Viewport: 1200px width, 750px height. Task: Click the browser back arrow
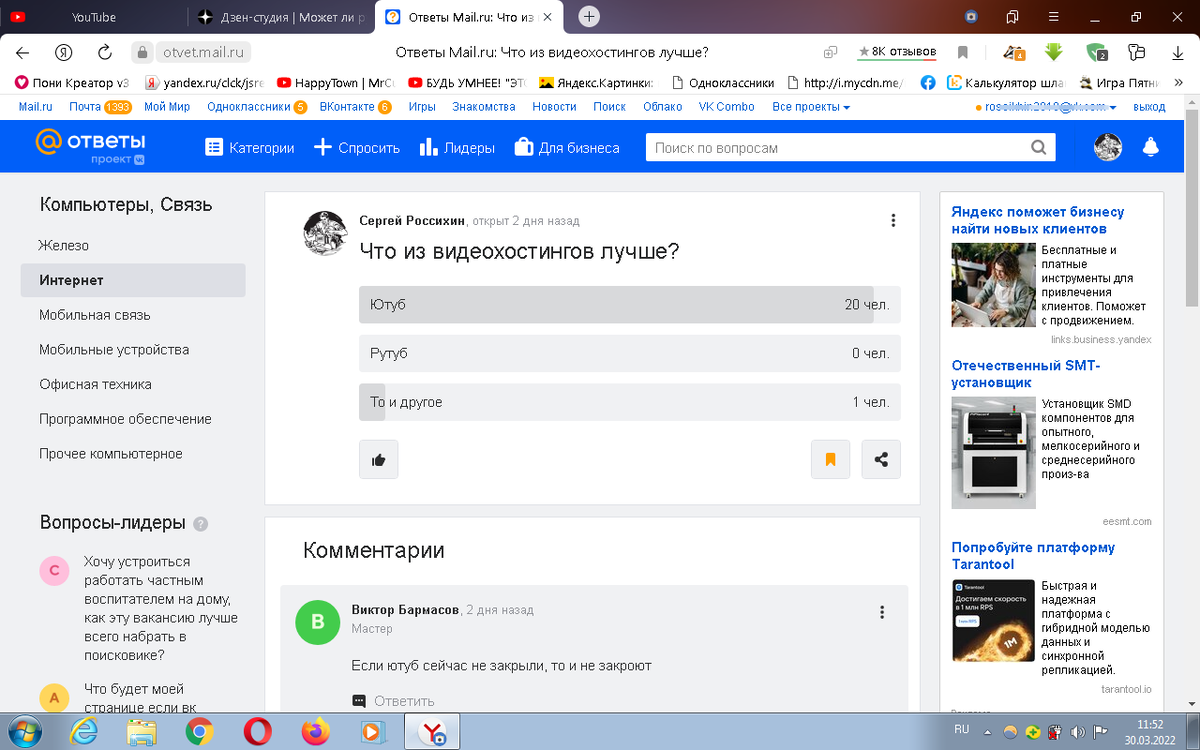[x=22, y=52]
